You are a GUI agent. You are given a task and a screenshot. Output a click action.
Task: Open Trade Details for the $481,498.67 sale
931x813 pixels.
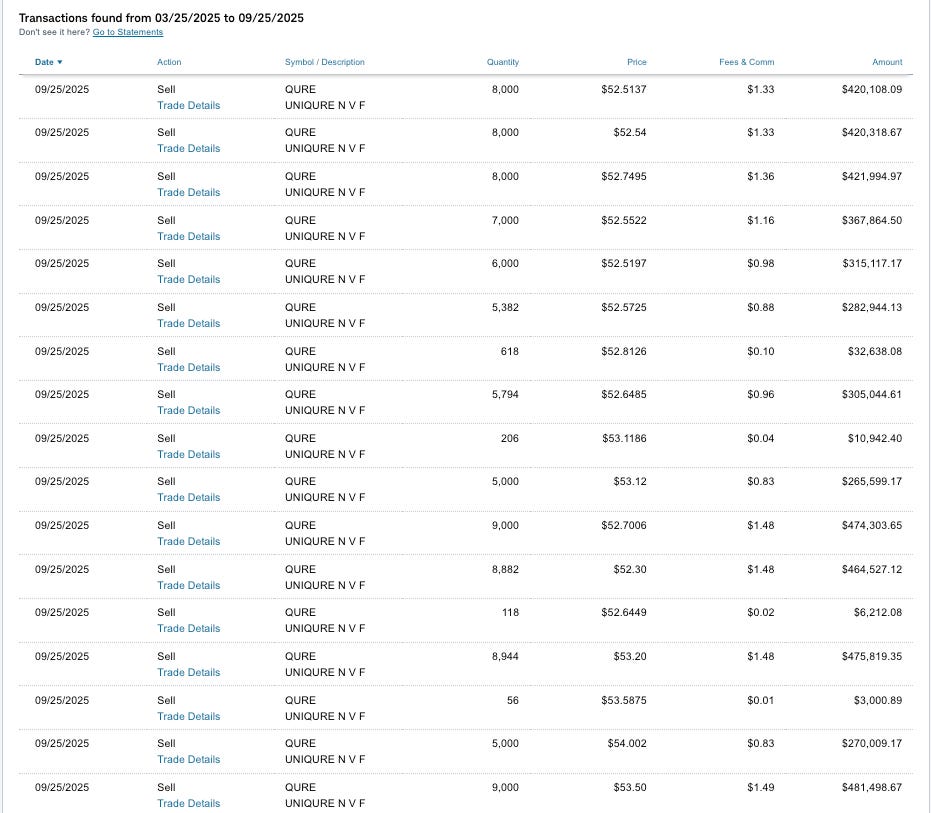tap(189, 803)
